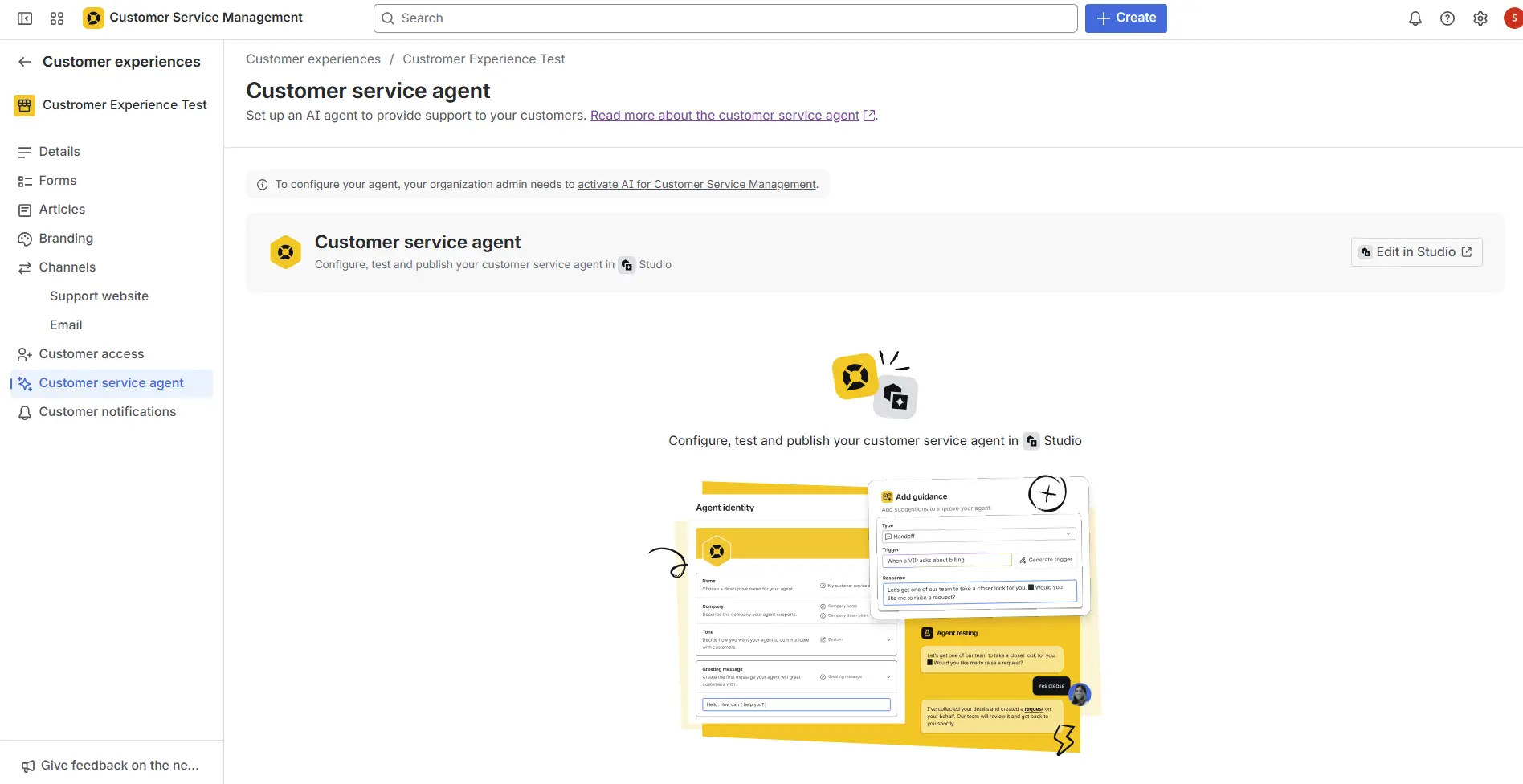Open the Support website channel
Screen dimensions: 1523x784
tap(99, 296)
